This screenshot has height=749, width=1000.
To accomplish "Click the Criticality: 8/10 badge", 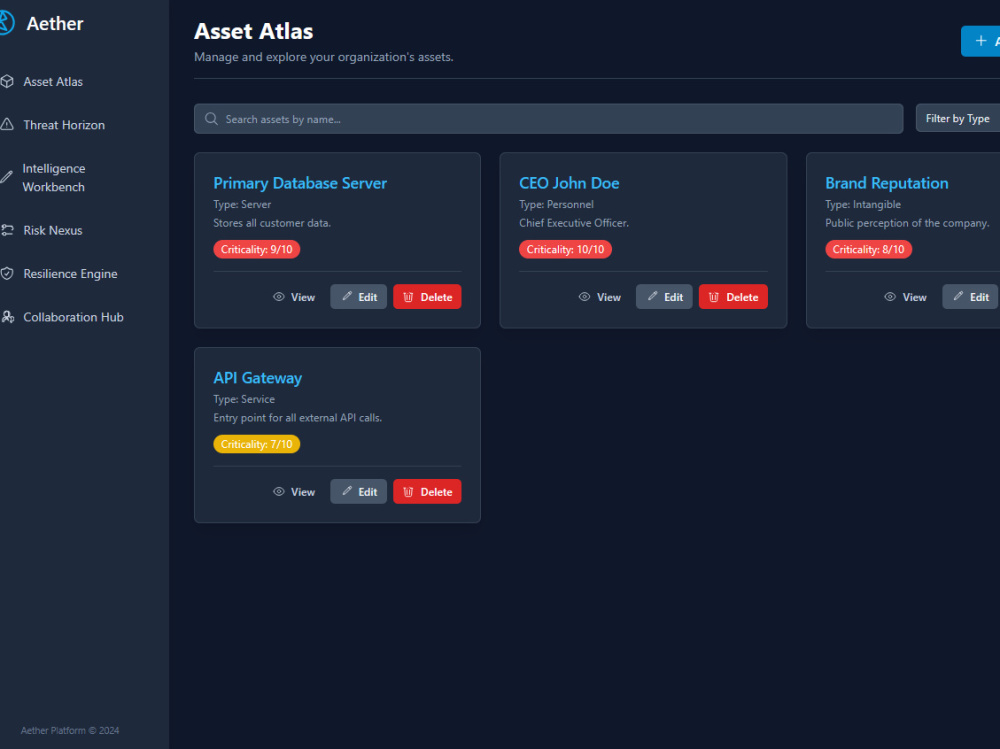I will coord(868,249).
